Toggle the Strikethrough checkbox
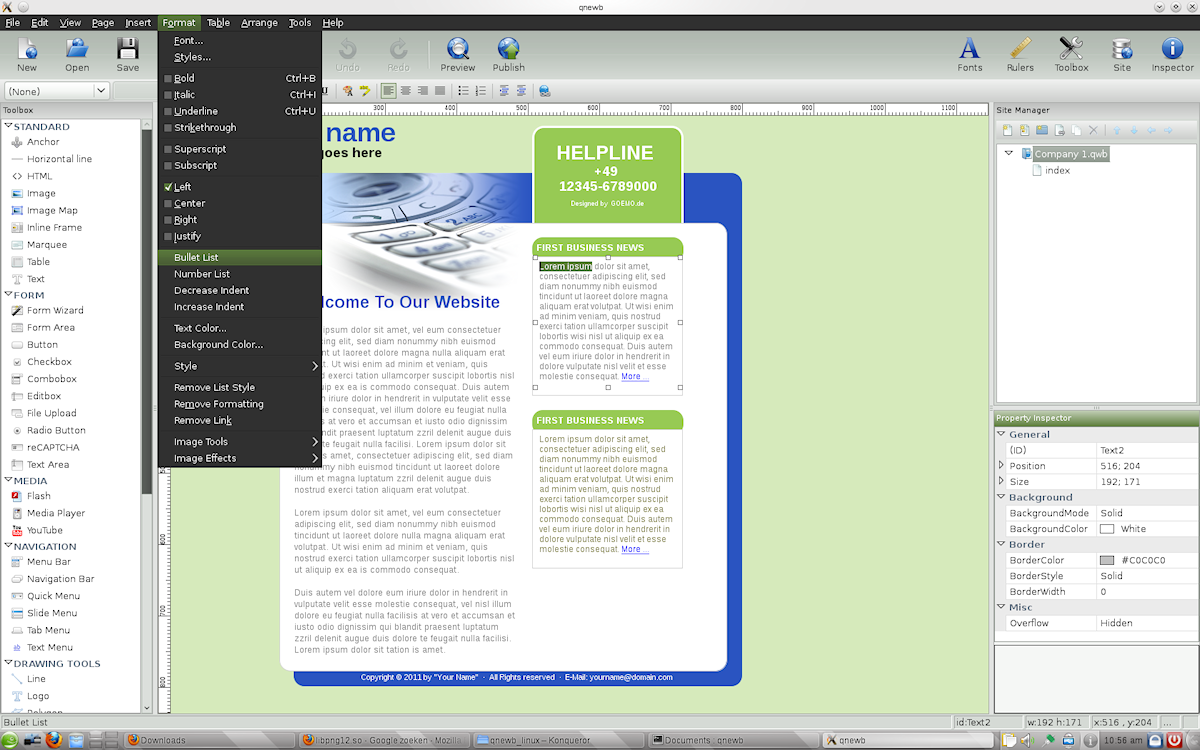The width and height of the screenshot is (1200, 750). [168, 128]
